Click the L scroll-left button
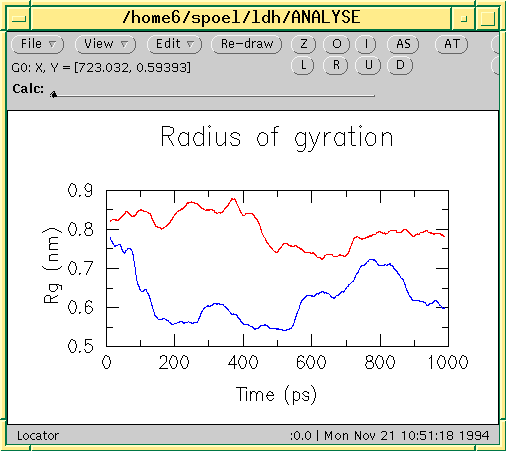This screenshot has width=506, height=451. (x=303, y=65)
